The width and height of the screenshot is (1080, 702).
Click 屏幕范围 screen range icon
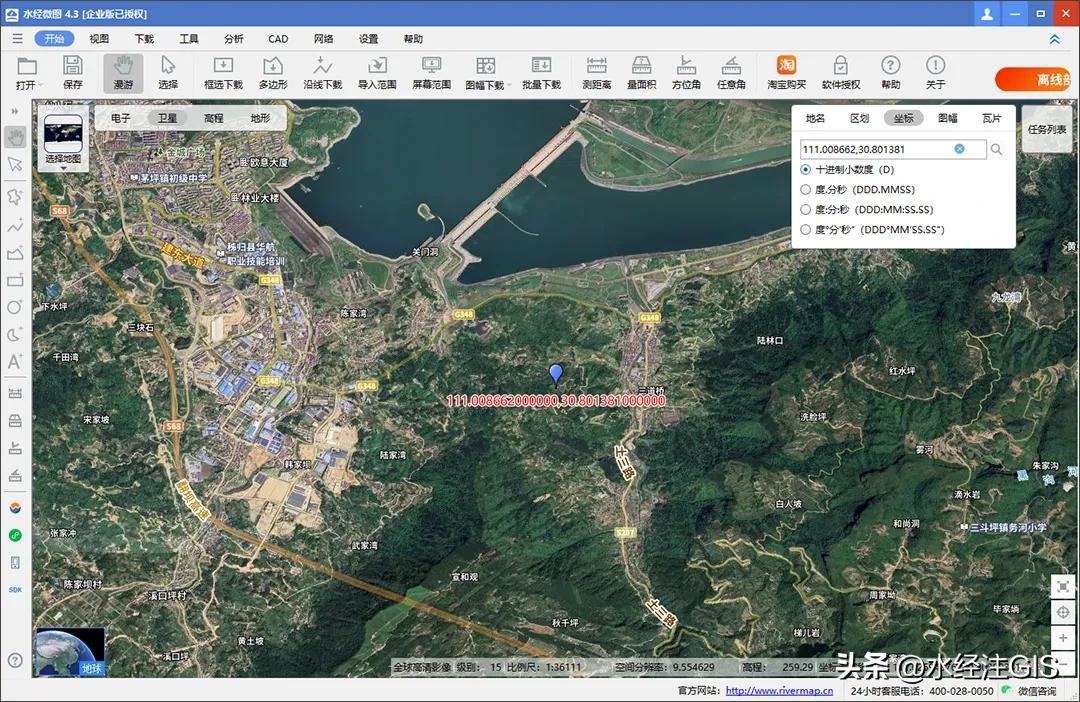click(431, 66)
